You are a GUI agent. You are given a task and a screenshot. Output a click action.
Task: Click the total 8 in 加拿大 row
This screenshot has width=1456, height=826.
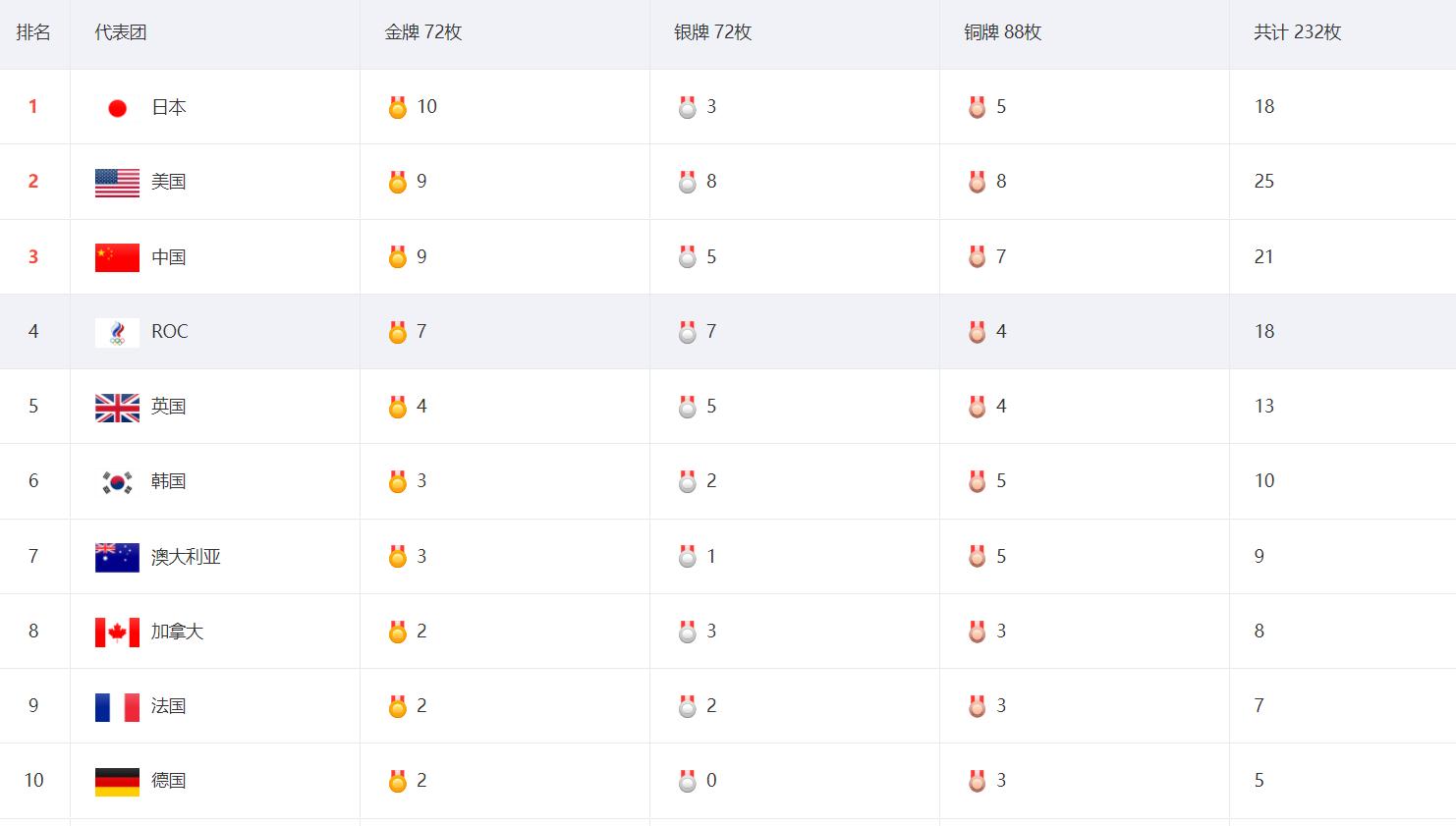point(1260,632)
